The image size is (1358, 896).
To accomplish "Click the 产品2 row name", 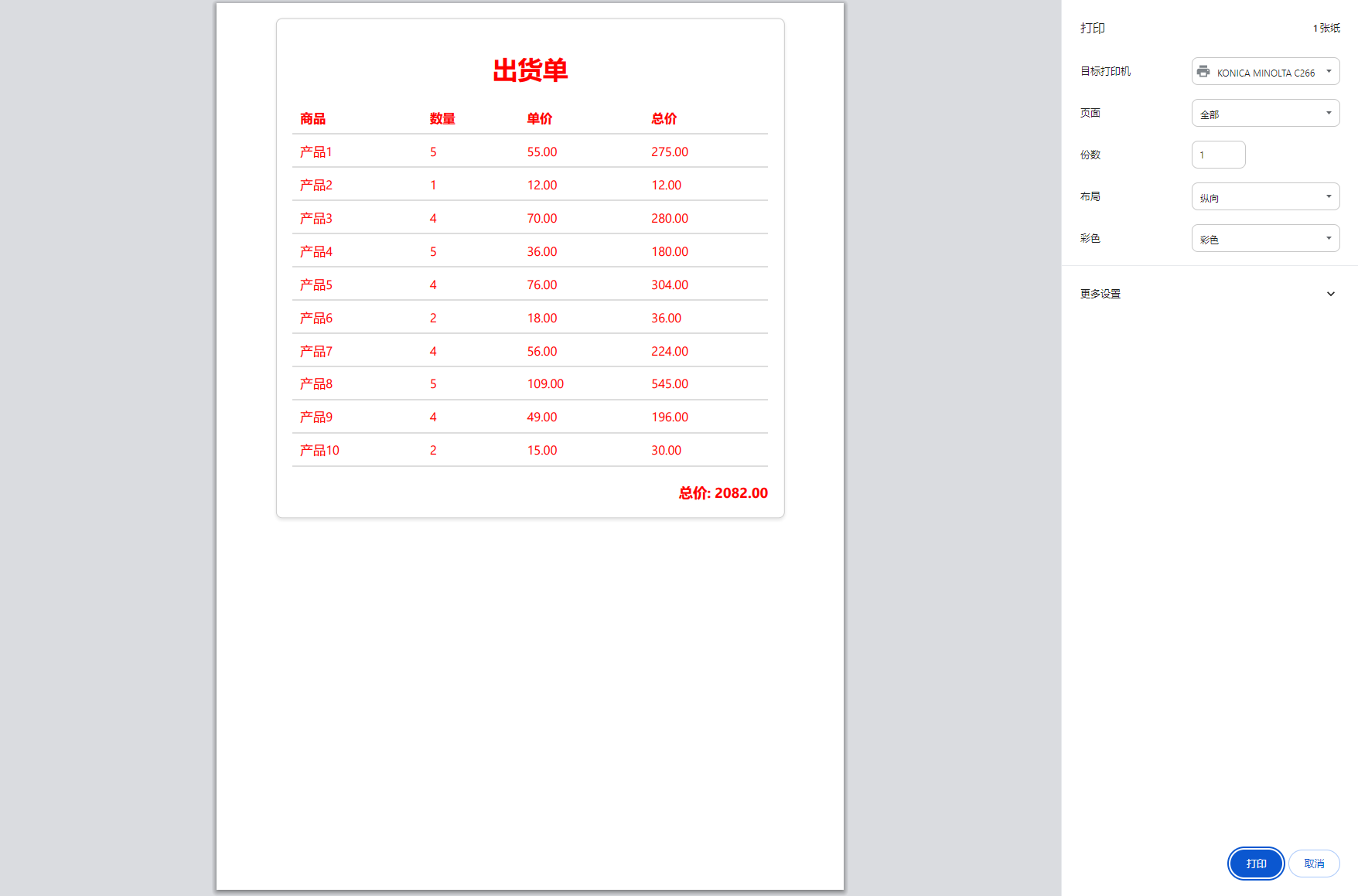I will (316, 185).
